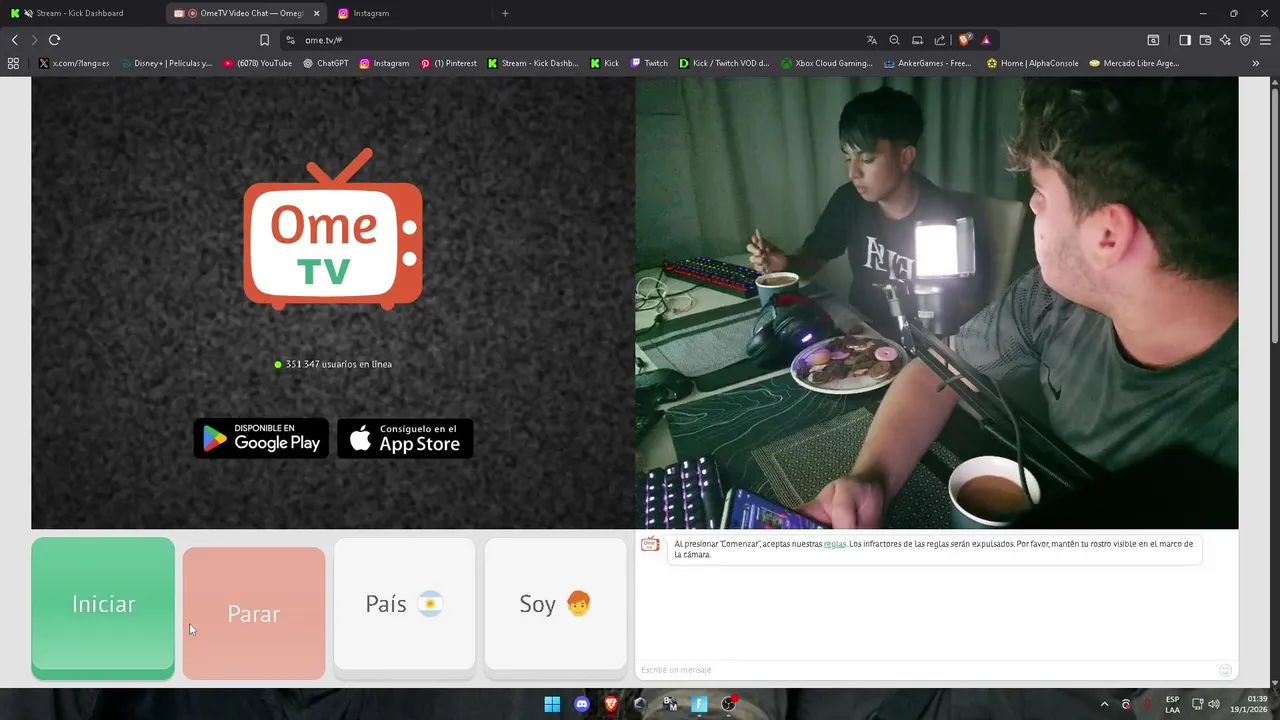This screenshot has height=720, width=1280.
Task: Open Discord from the taskbar
Action: 582,704
